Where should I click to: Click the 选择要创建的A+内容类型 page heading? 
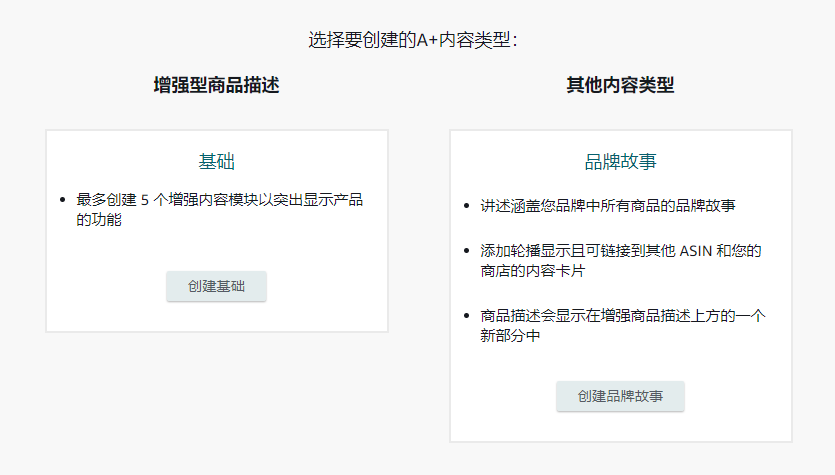[417, 40]
